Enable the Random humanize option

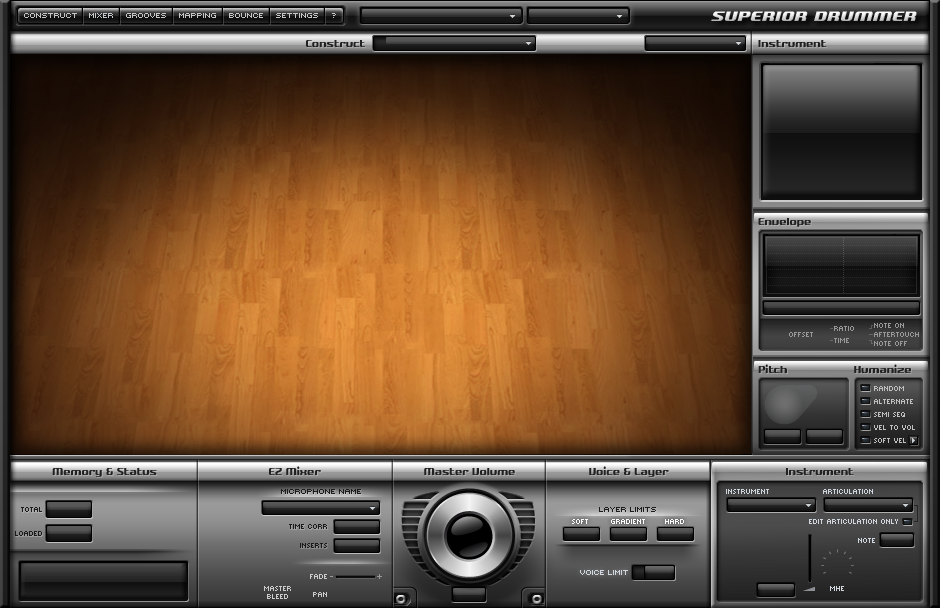865,388
